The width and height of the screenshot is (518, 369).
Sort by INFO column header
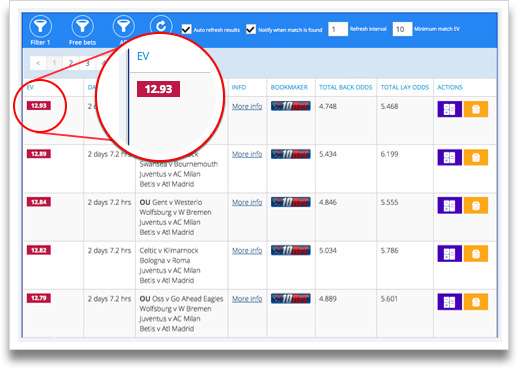coord(239,87)
